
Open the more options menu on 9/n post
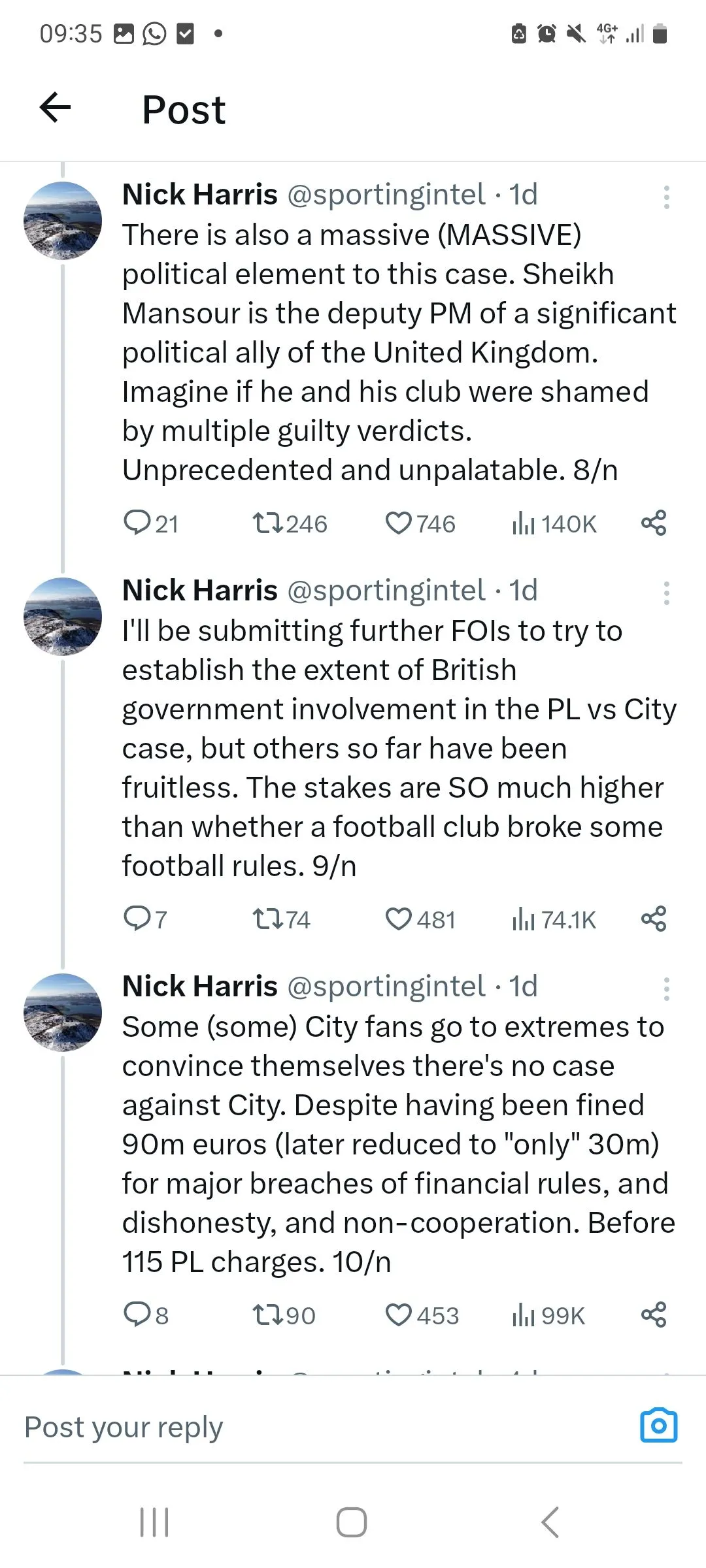666,593
